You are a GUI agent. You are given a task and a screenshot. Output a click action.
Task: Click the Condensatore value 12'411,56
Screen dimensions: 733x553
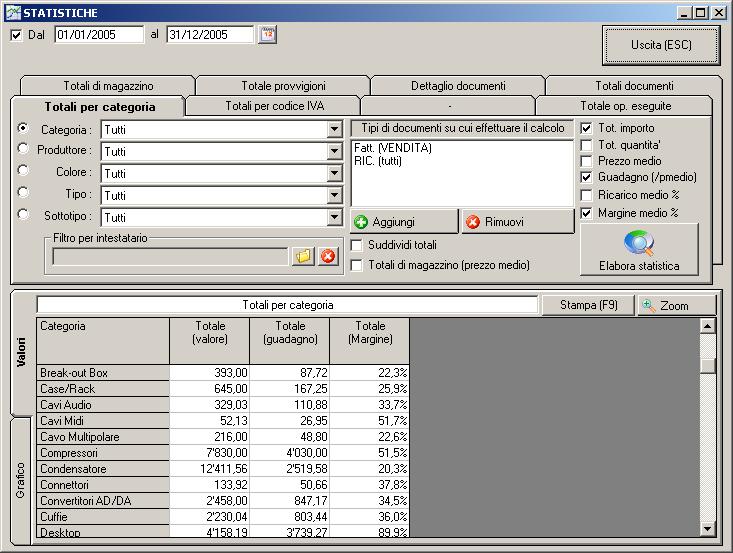tap(210, 469)
